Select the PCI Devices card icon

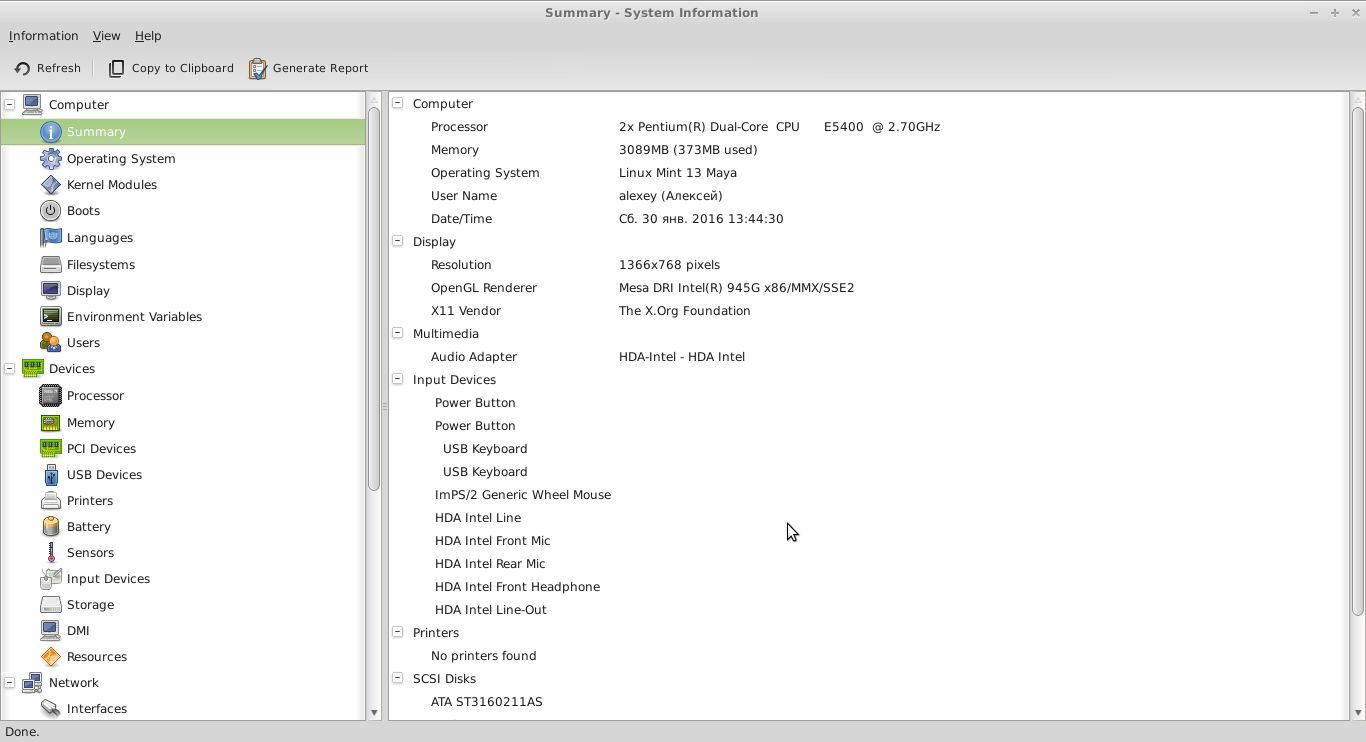50,449
